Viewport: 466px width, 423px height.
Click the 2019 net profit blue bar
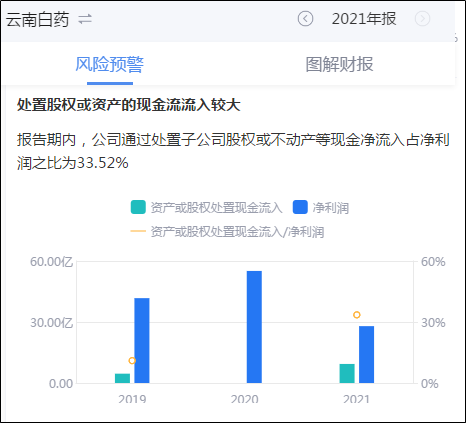pyautogui.click(x=142, y=340)
